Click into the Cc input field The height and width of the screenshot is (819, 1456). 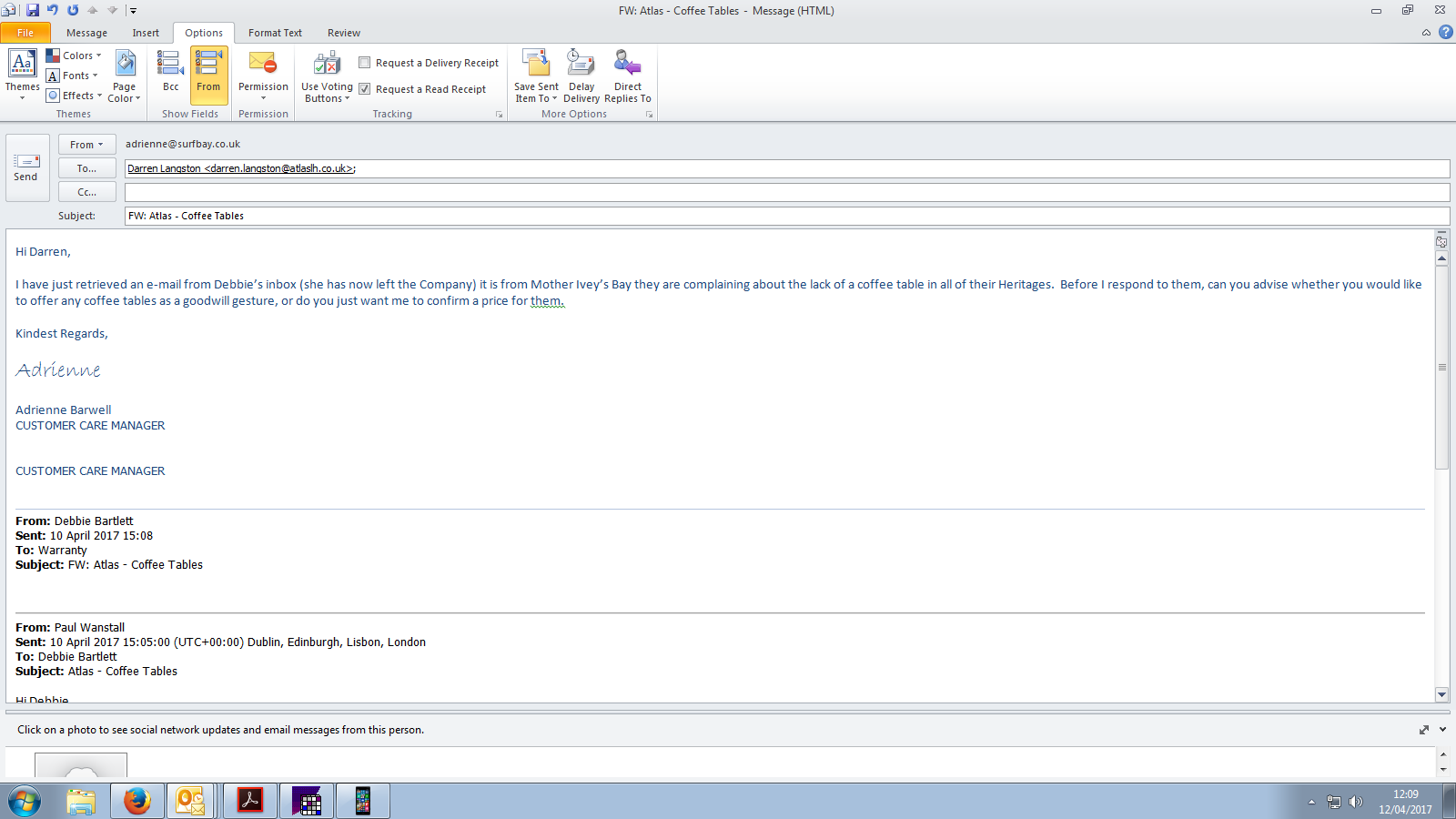tap(787, 192)
